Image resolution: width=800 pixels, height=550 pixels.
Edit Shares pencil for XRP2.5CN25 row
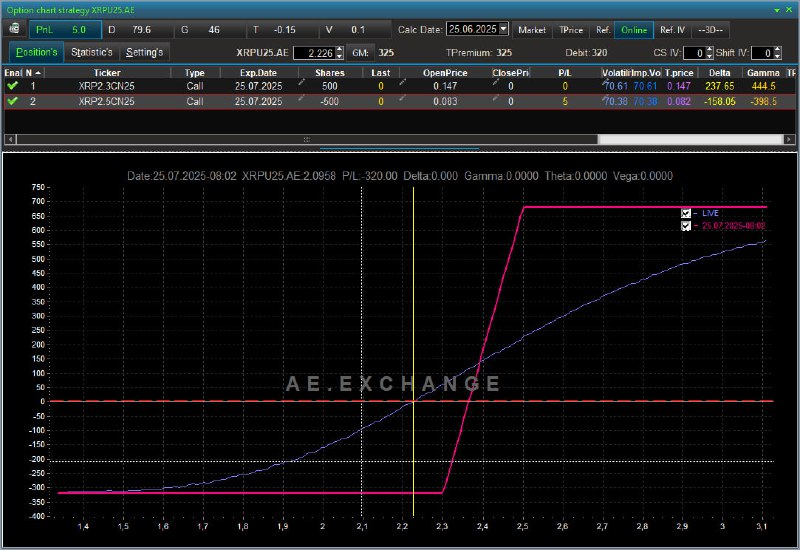point(302,97)
